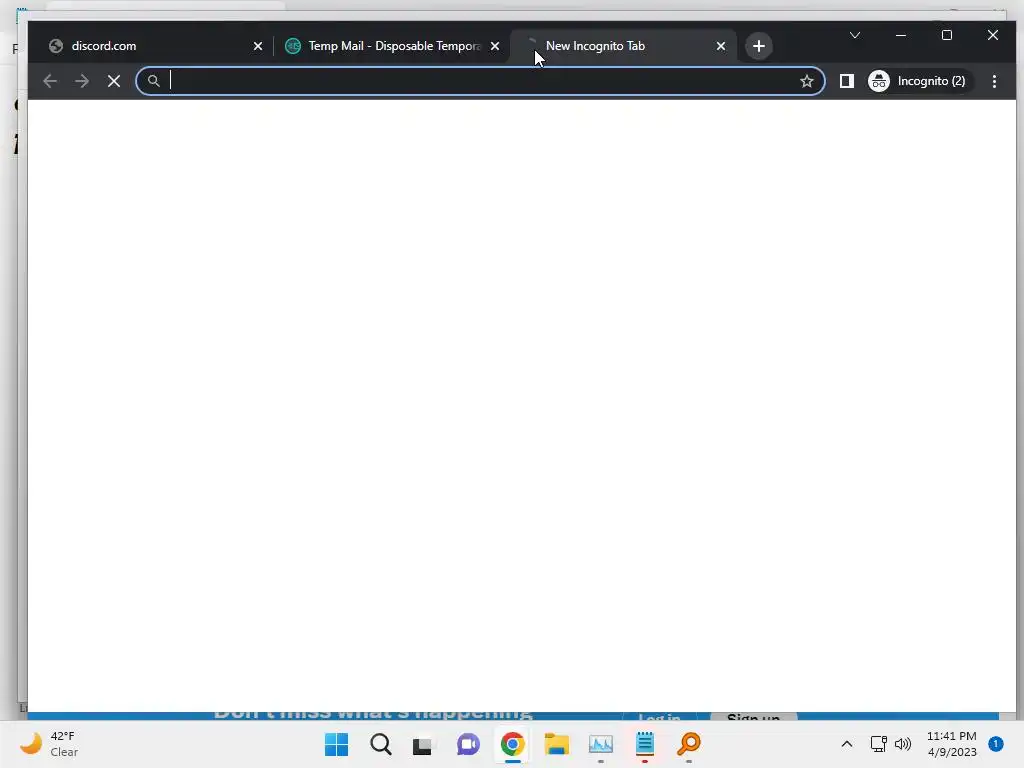This screenshot has width=1024, height=768.
Task: Stop loading the page
Action: coord(114,81)
